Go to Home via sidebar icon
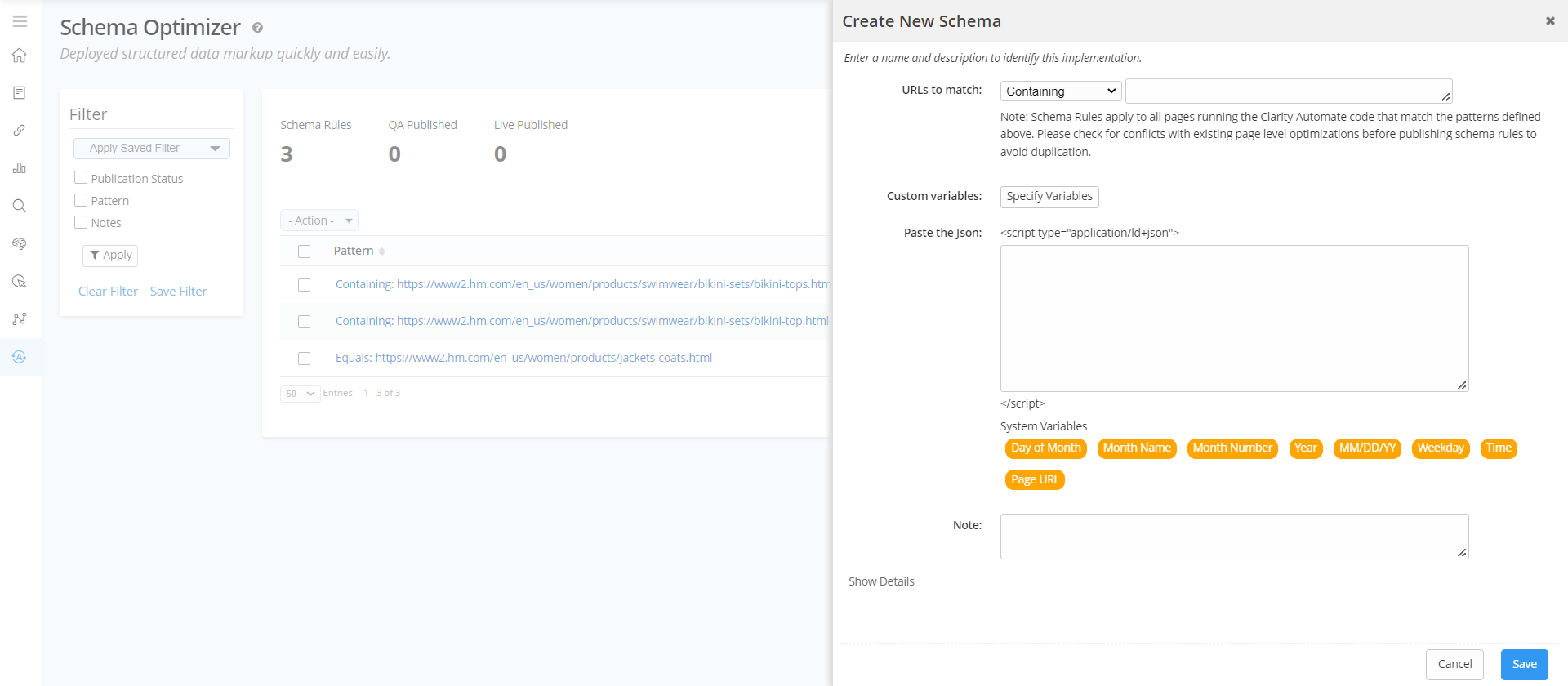Image resolution: width=1568 pixels, height=686 pixels. tap(20, 56)
